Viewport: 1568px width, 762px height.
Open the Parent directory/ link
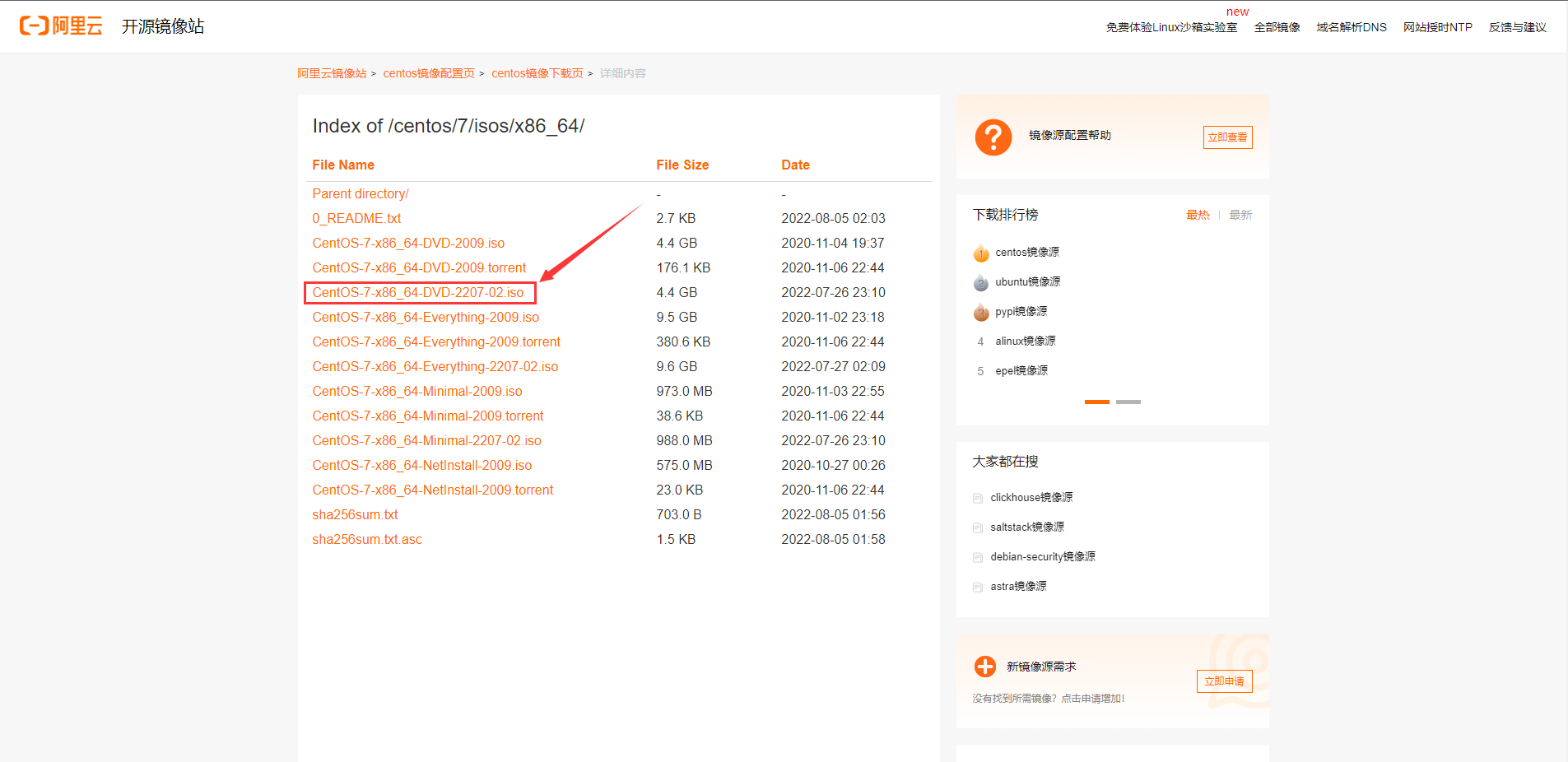360,194
